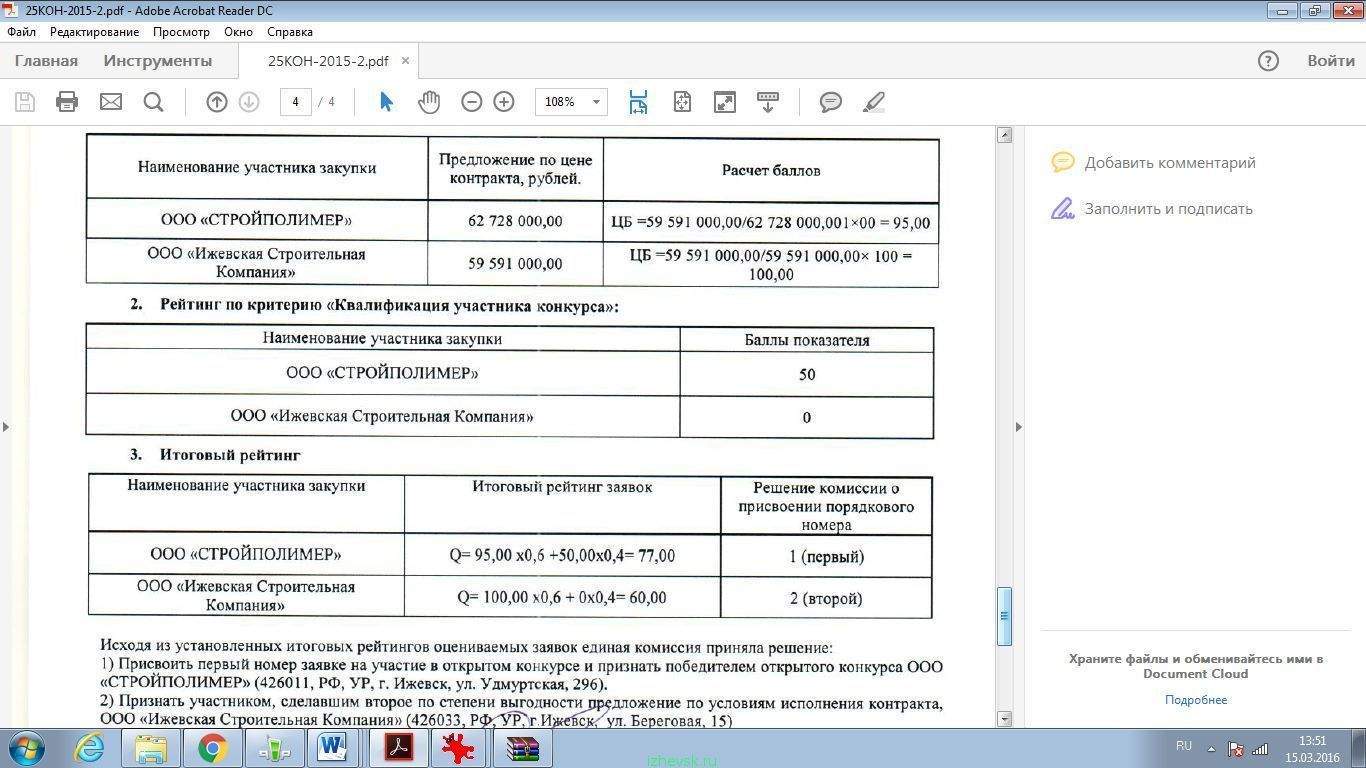Viewport: 1366px width, 768px height.
Task: Open the Редактирование menu
Action: 94,32
